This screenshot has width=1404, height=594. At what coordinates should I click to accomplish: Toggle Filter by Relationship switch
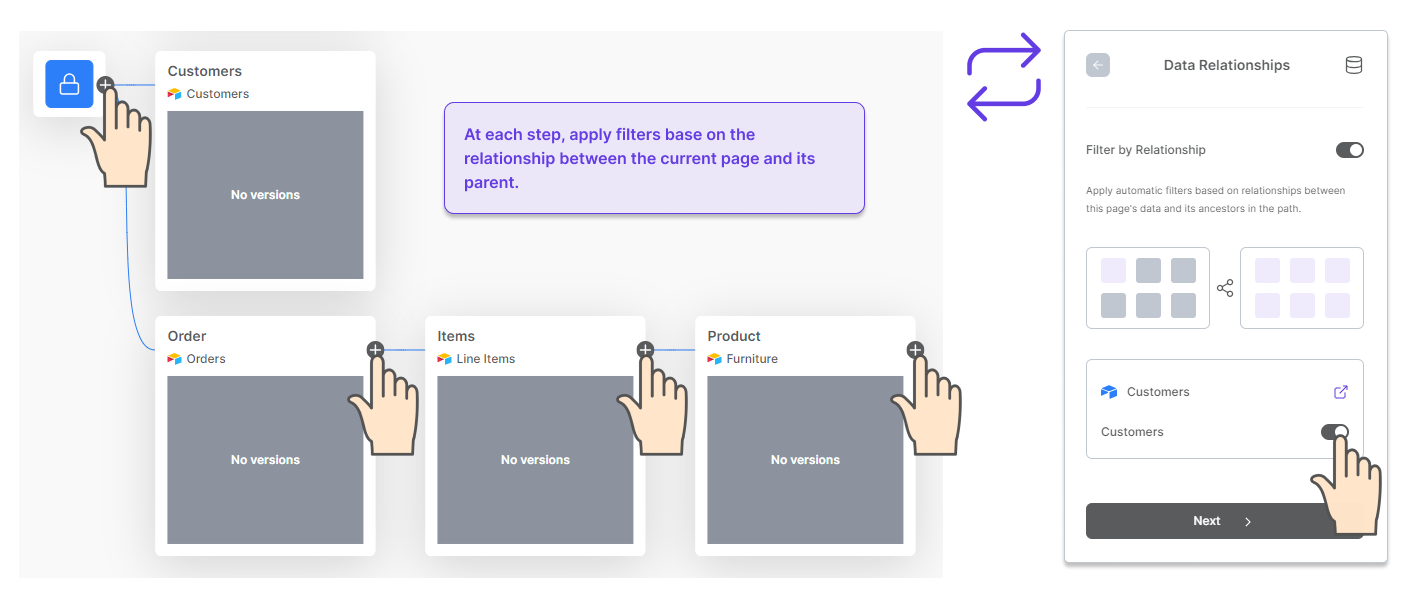(1350, 150)
